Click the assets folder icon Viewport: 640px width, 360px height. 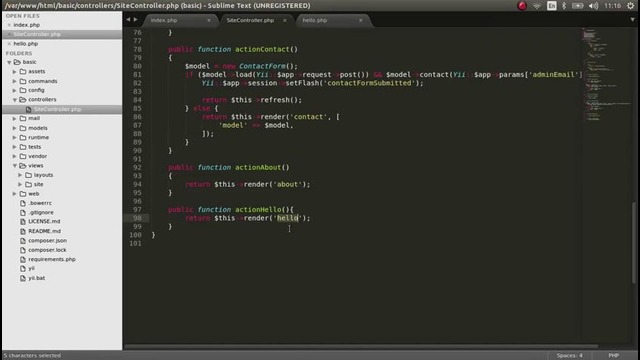(23, 71)
